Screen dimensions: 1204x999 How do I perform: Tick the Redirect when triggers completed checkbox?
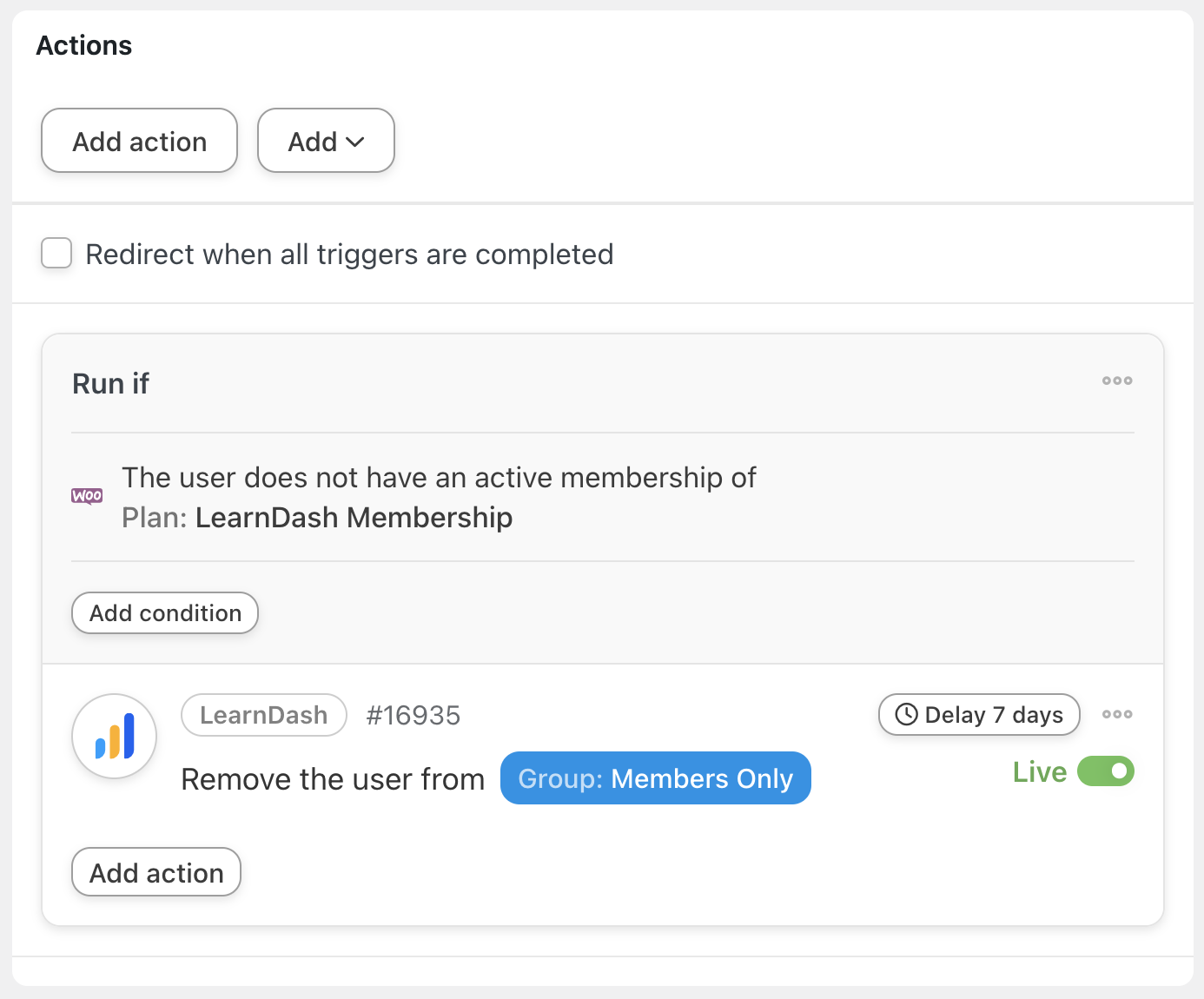pos(57,254)
